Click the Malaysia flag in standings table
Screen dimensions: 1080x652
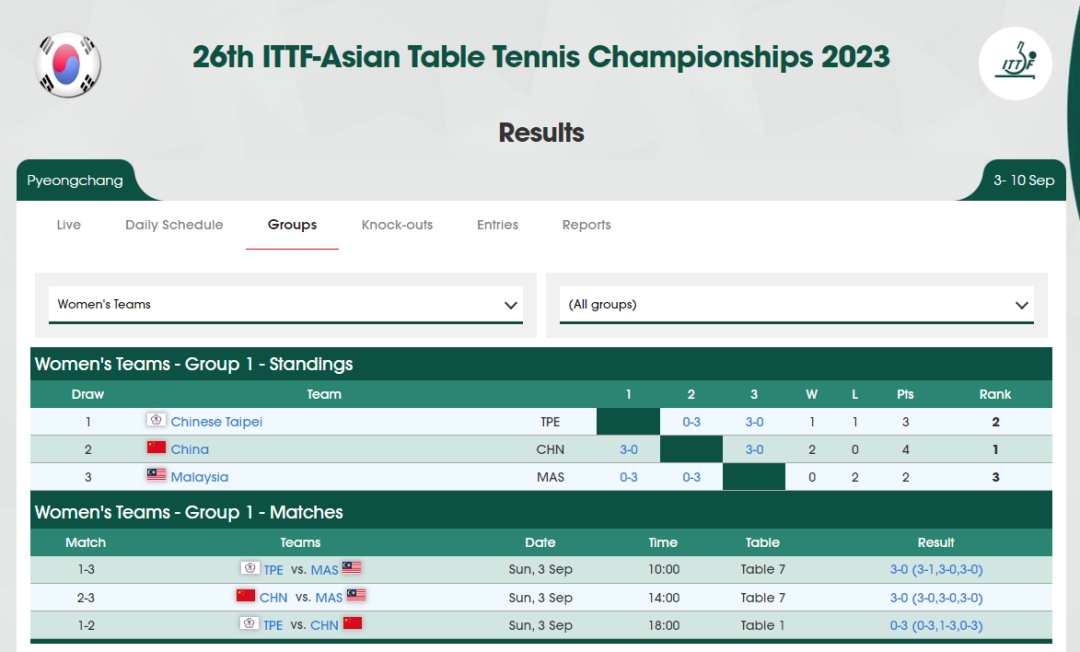click(x=156, y=475)
